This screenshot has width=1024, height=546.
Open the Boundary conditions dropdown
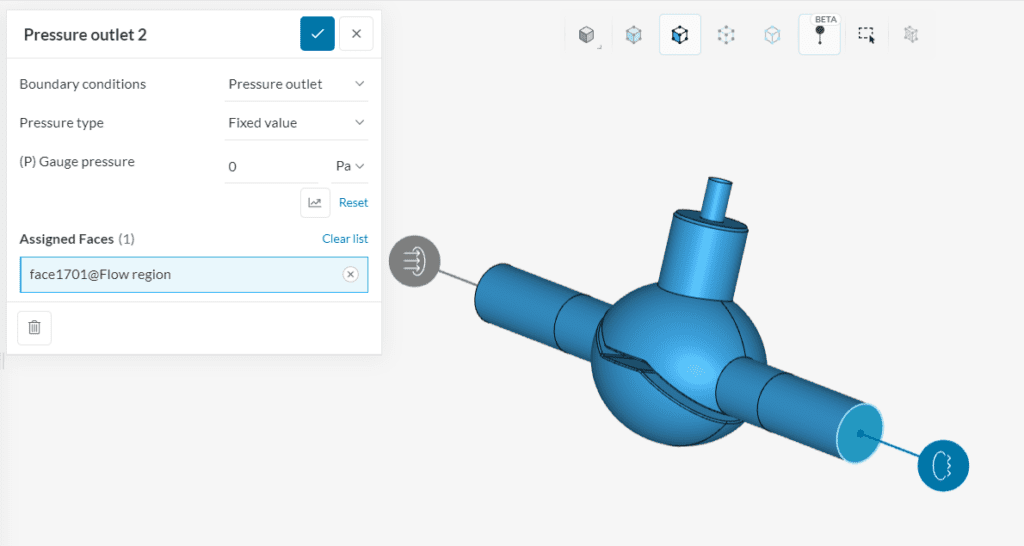click(x=296, y=84)
